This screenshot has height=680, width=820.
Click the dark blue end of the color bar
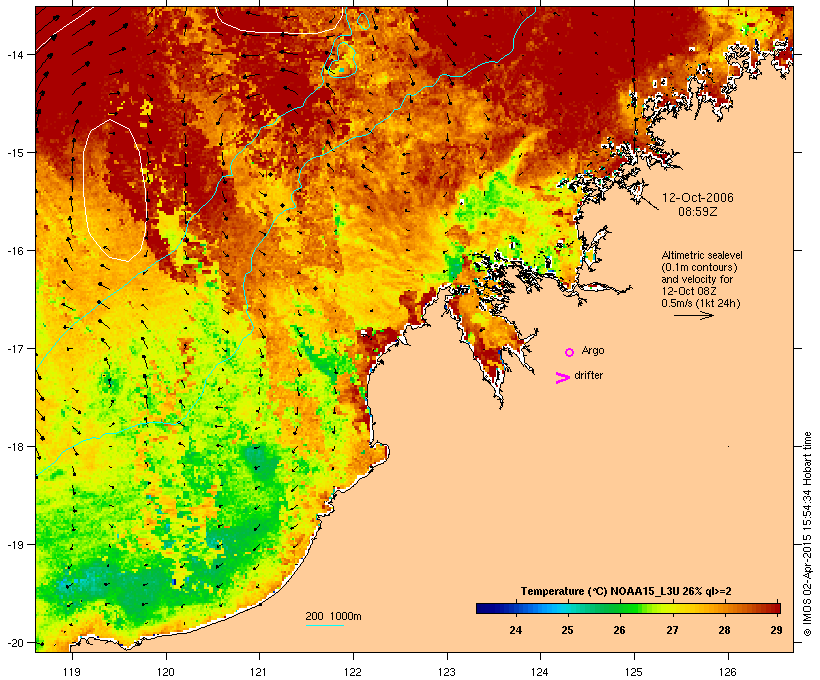click(484, 608)
